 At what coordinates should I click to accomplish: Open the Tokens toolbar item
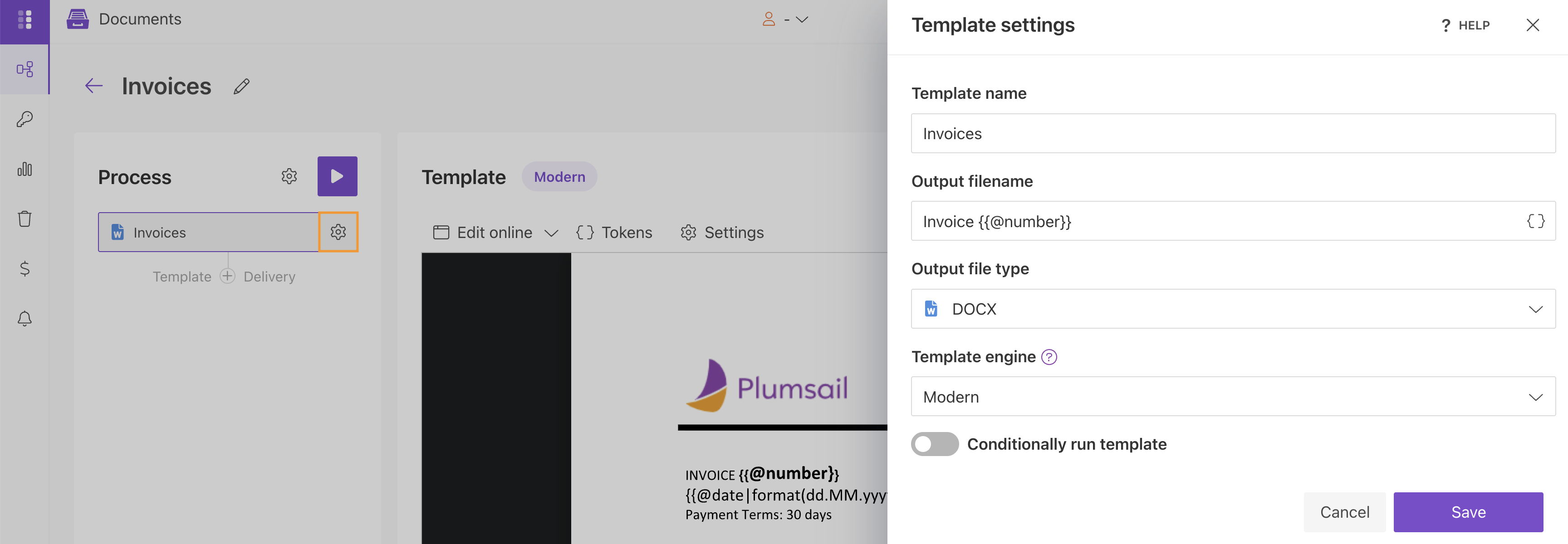tap(613, 233)
